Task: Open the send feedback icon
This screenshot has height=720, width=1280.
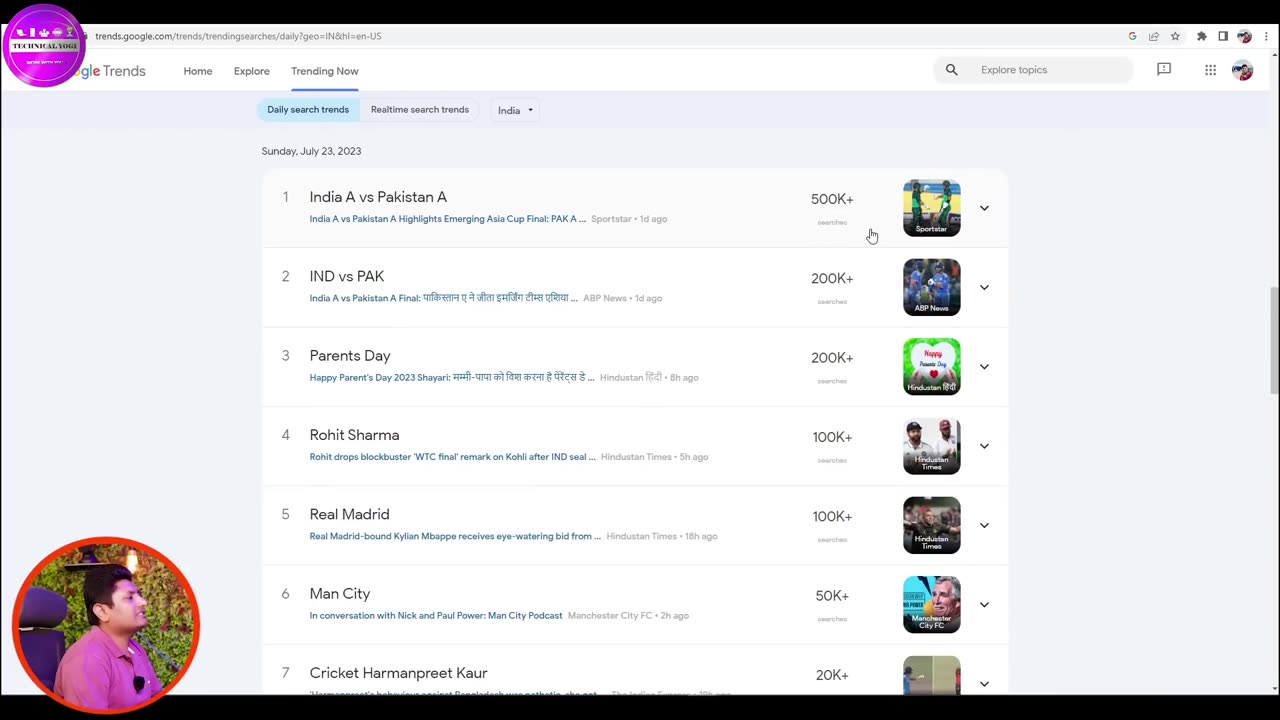Action: click(x=1164, y=70)
